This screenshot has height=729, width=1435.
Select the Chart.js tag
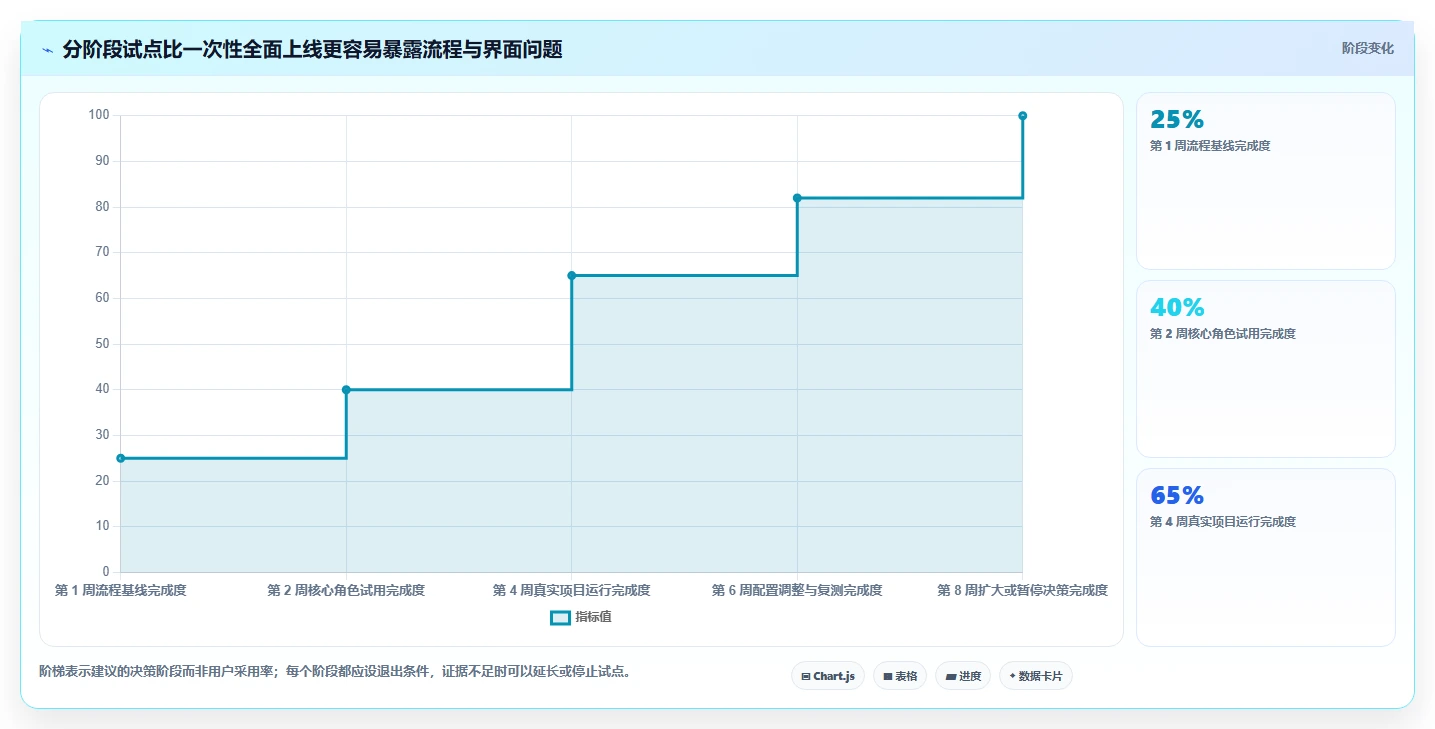click(x=828, y=676)
